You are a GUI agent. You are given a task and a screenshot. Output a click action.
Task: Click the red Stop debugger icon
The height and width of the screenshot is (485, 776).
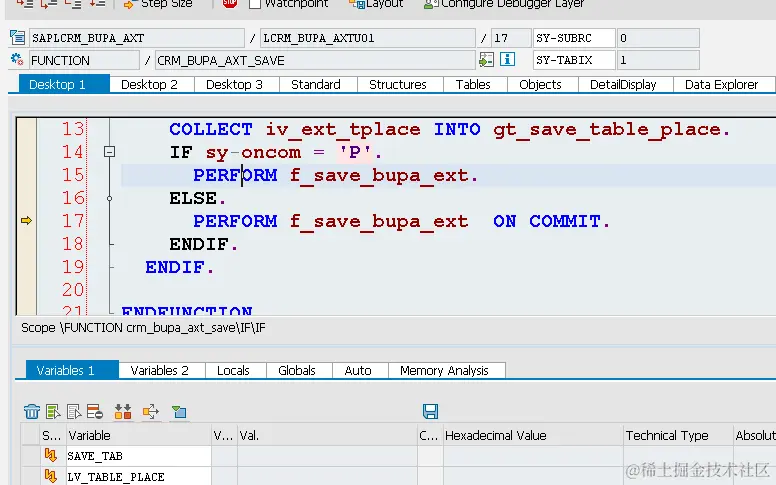pos(229,4)
